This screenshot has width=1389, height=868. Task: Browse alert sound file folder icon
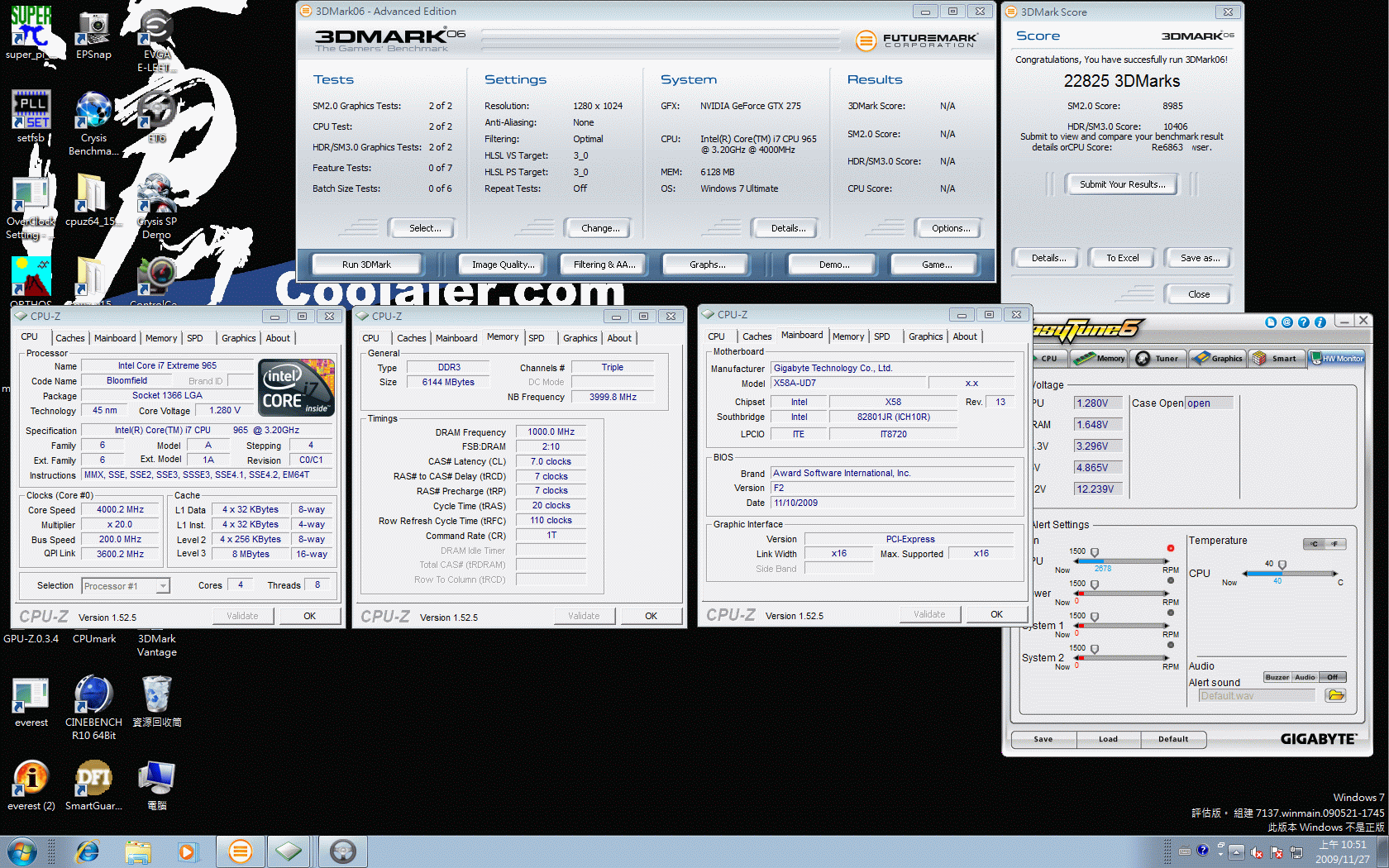[x=1335, y=695]
